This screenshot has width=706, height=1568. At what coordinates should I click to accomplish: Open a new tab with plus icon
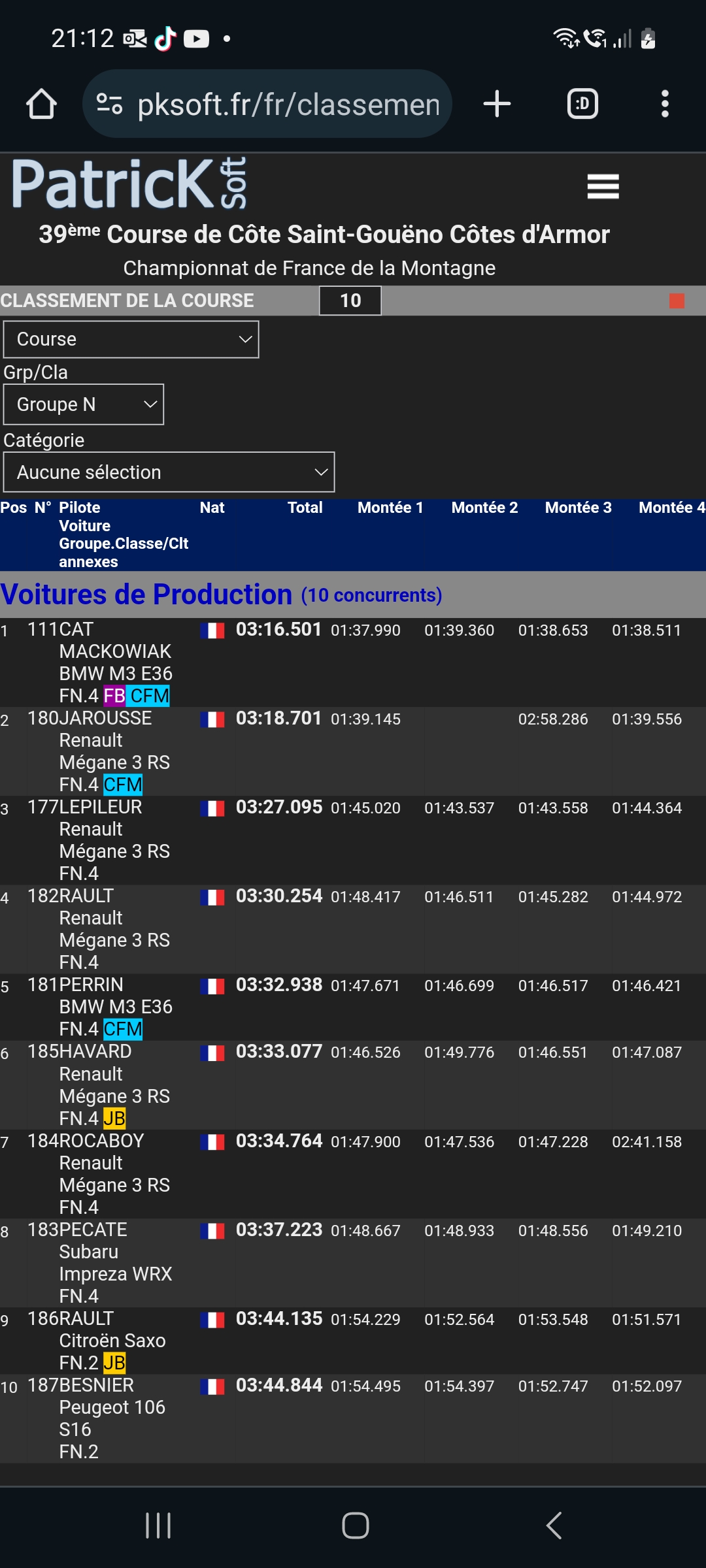[497, 104]
